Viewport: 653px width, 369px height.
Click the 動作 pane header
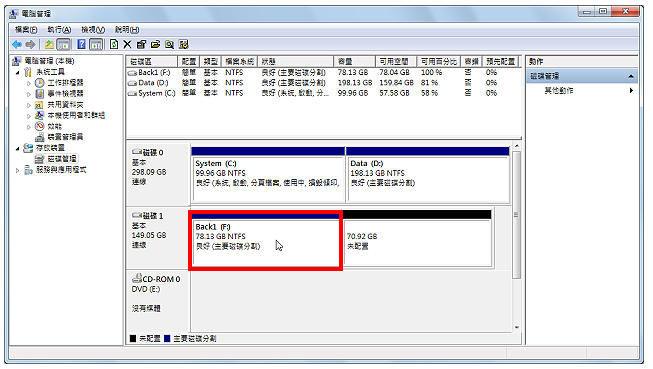(582, 62)
